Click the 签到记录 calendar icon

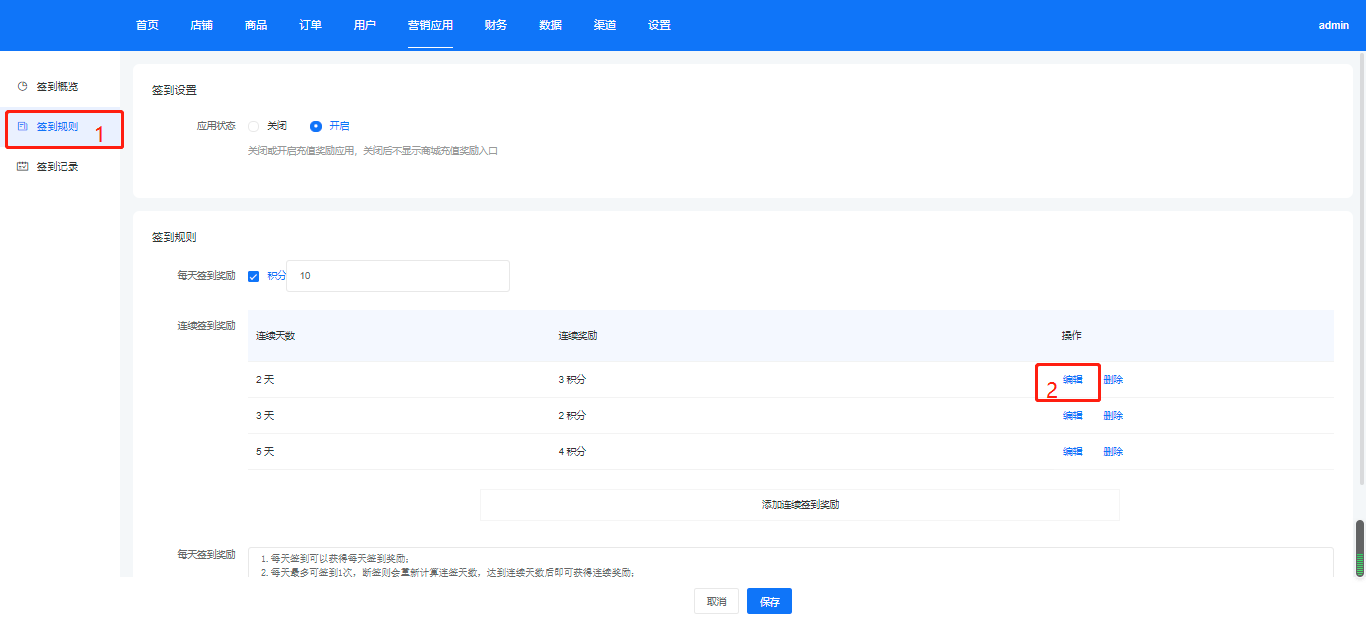tap(22, 167)
